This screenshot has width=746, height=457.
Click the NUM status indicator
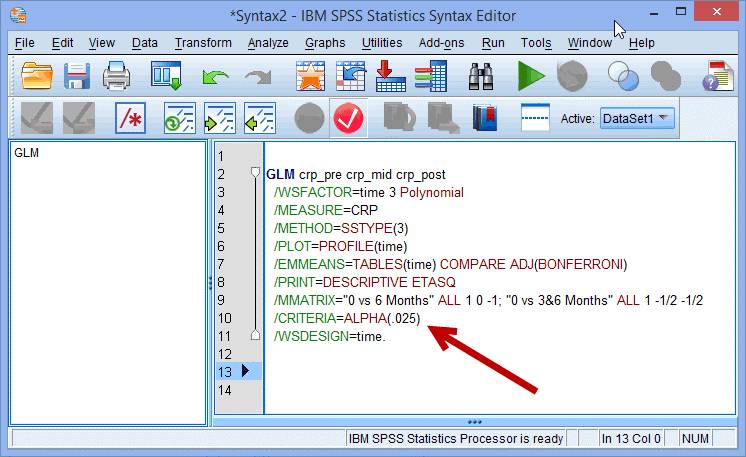point(695,438)
